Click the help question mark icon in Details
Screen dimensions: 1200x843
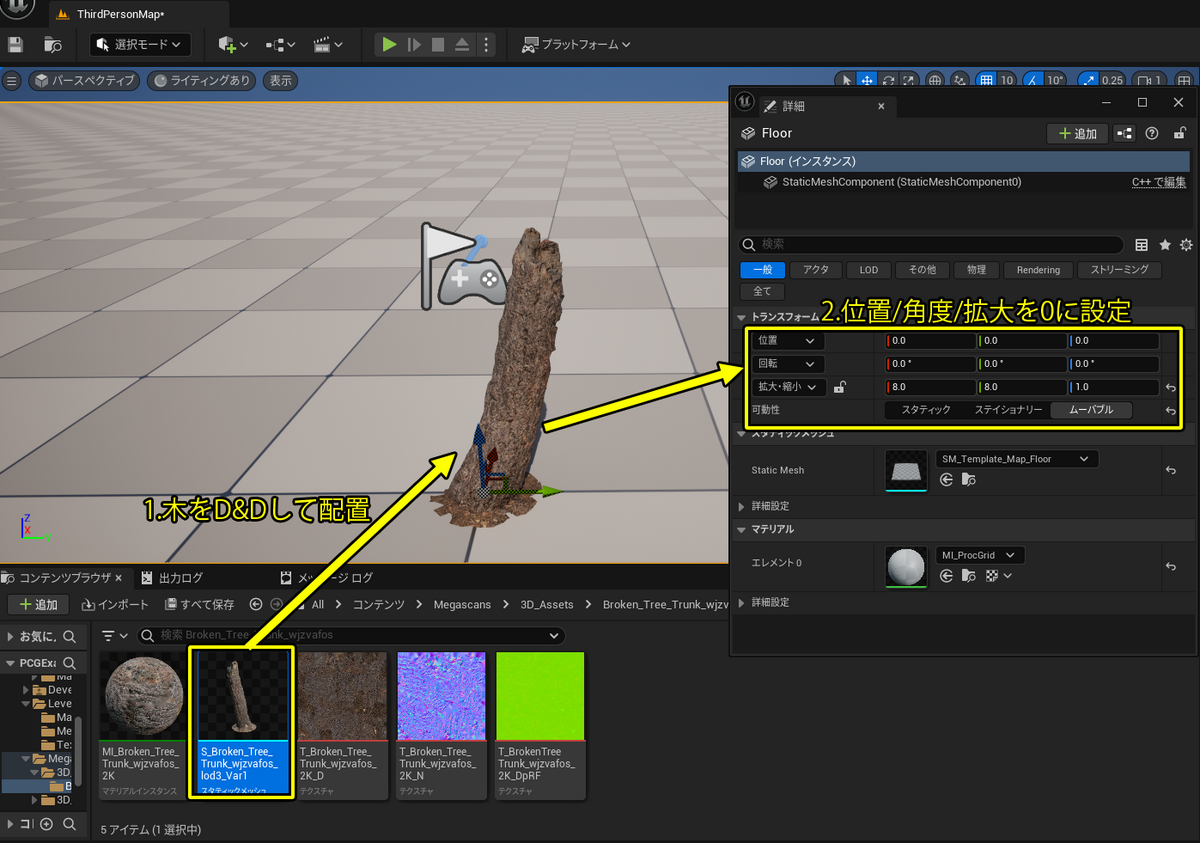1152,133
